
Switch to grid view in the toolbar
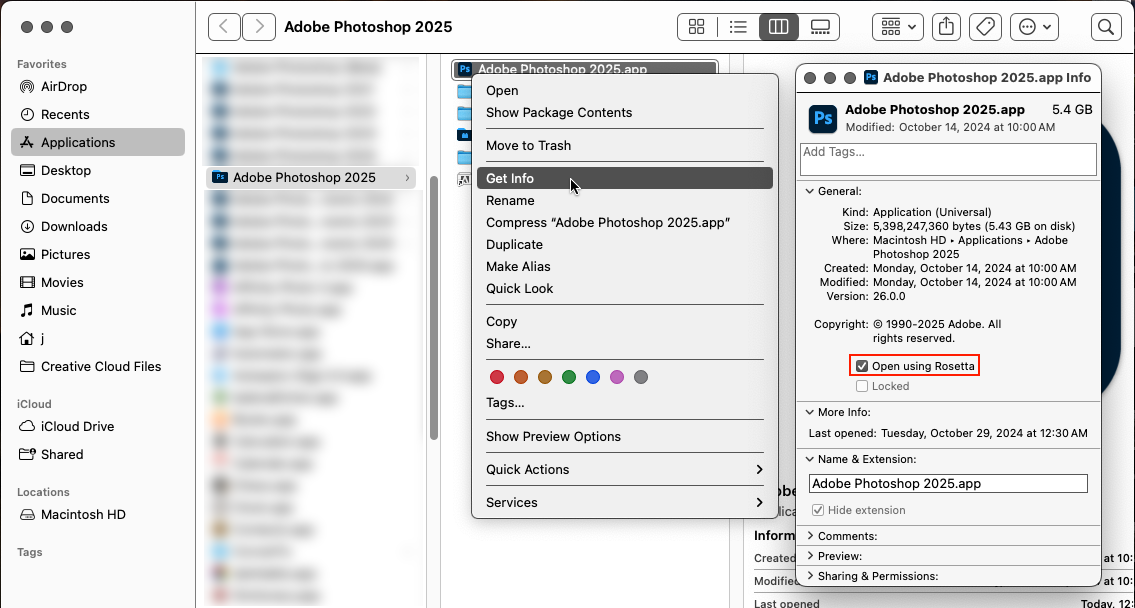click(x=697, y=27)
